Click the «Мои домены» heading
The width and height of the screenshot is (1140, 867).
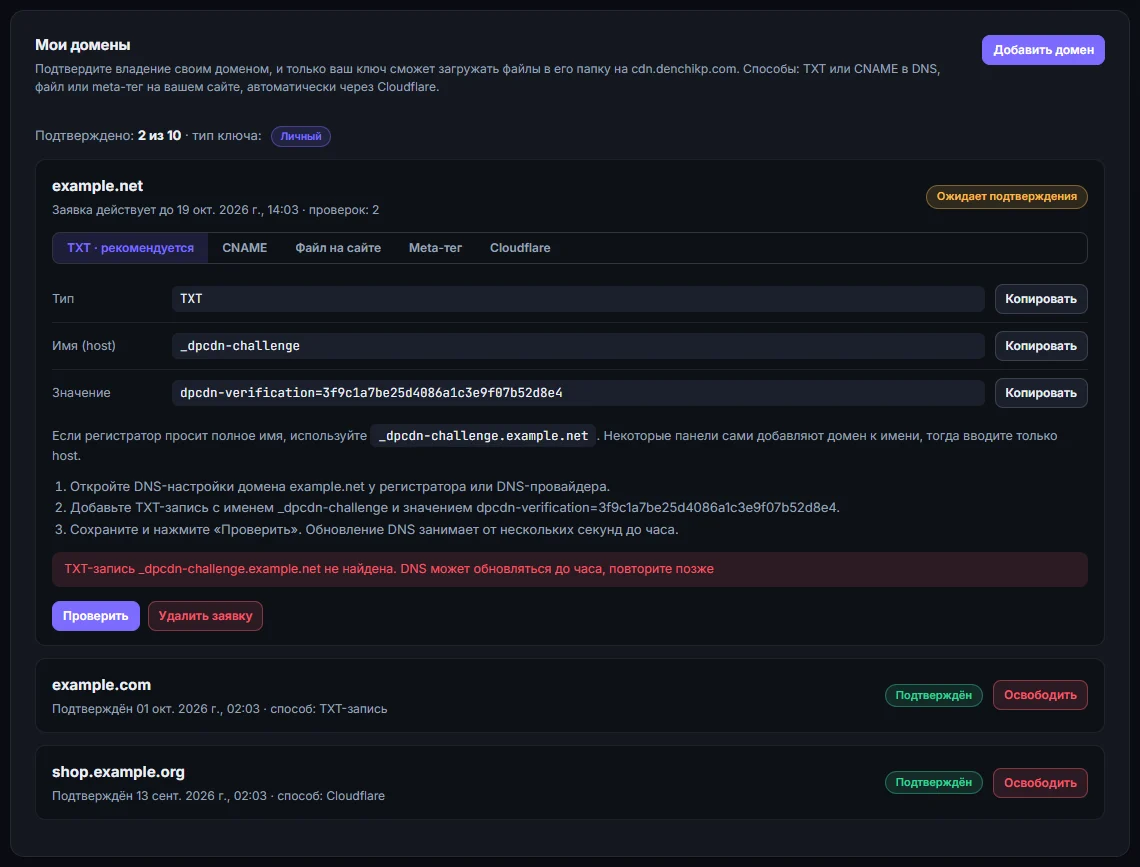(83, 45)
